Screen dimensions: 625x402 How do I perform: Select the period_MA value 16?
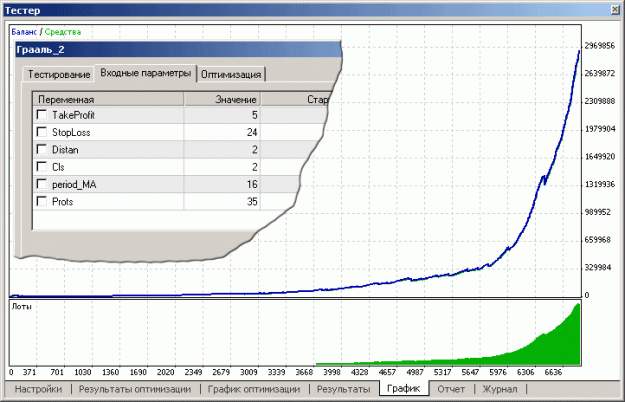(252, 184)
